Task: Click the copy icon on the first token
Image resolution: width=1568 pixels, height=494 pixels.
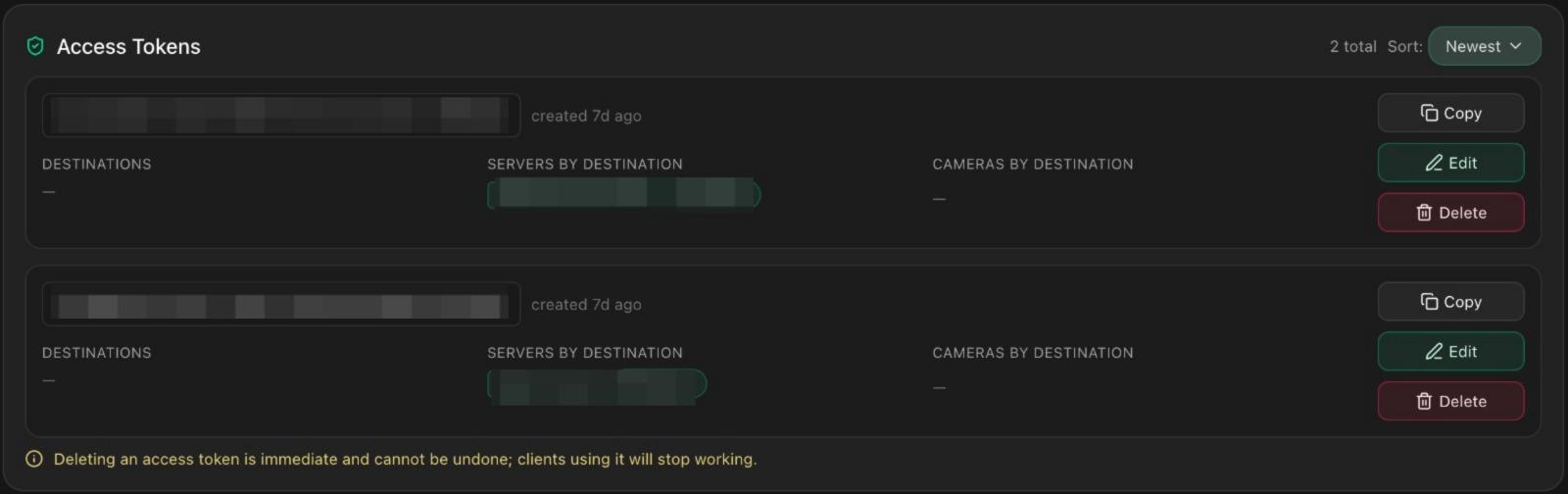Action: coord(1429,114)
